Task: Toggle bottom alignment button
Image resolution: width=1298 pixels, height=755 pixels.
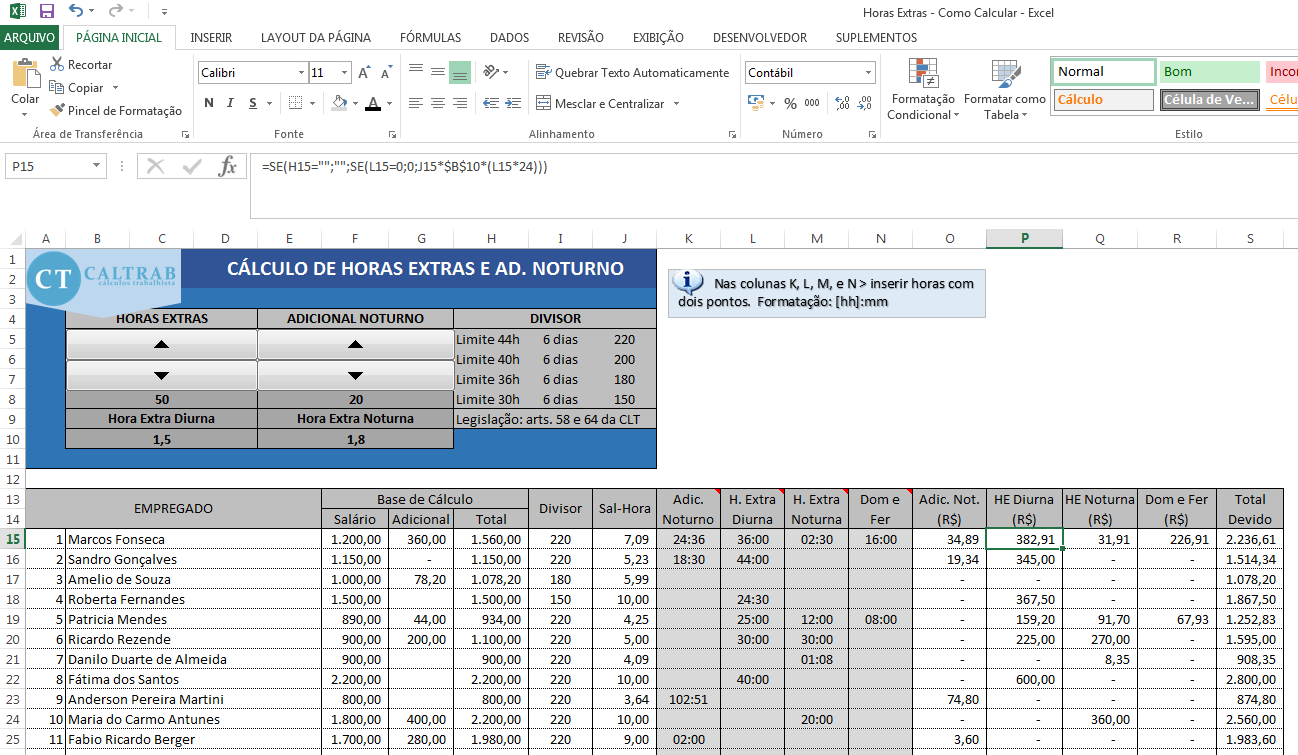Action: pos(460,72)
